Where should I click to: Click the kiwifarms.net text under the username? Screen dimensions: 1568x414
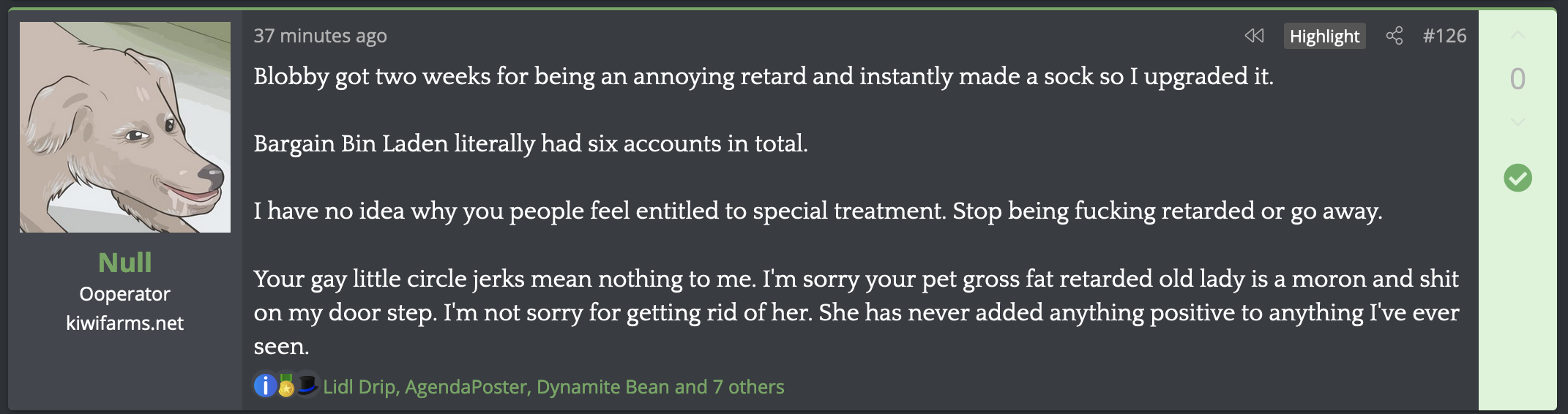point(124,323)
